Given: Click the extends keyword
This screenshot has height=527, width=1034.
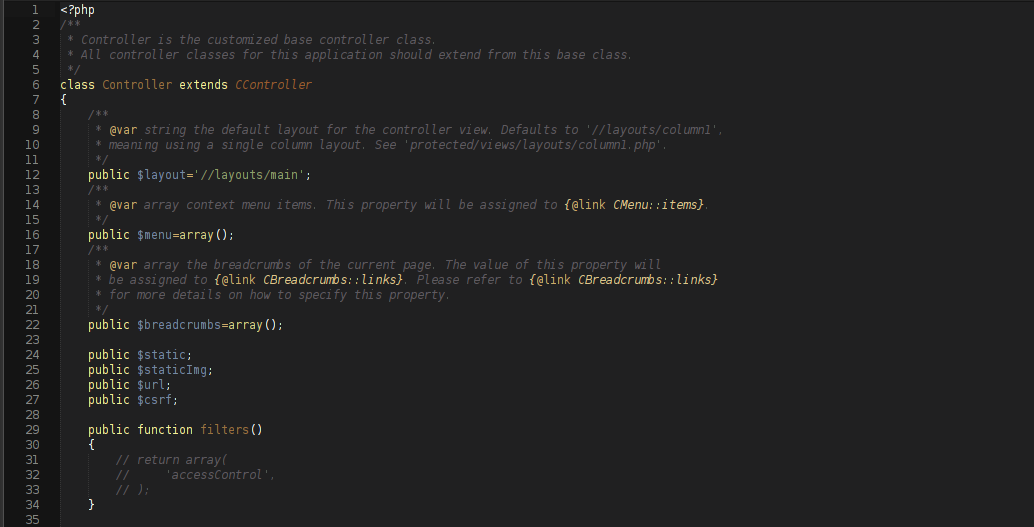Looking at the screenshot, I should [x=204, y=85].
